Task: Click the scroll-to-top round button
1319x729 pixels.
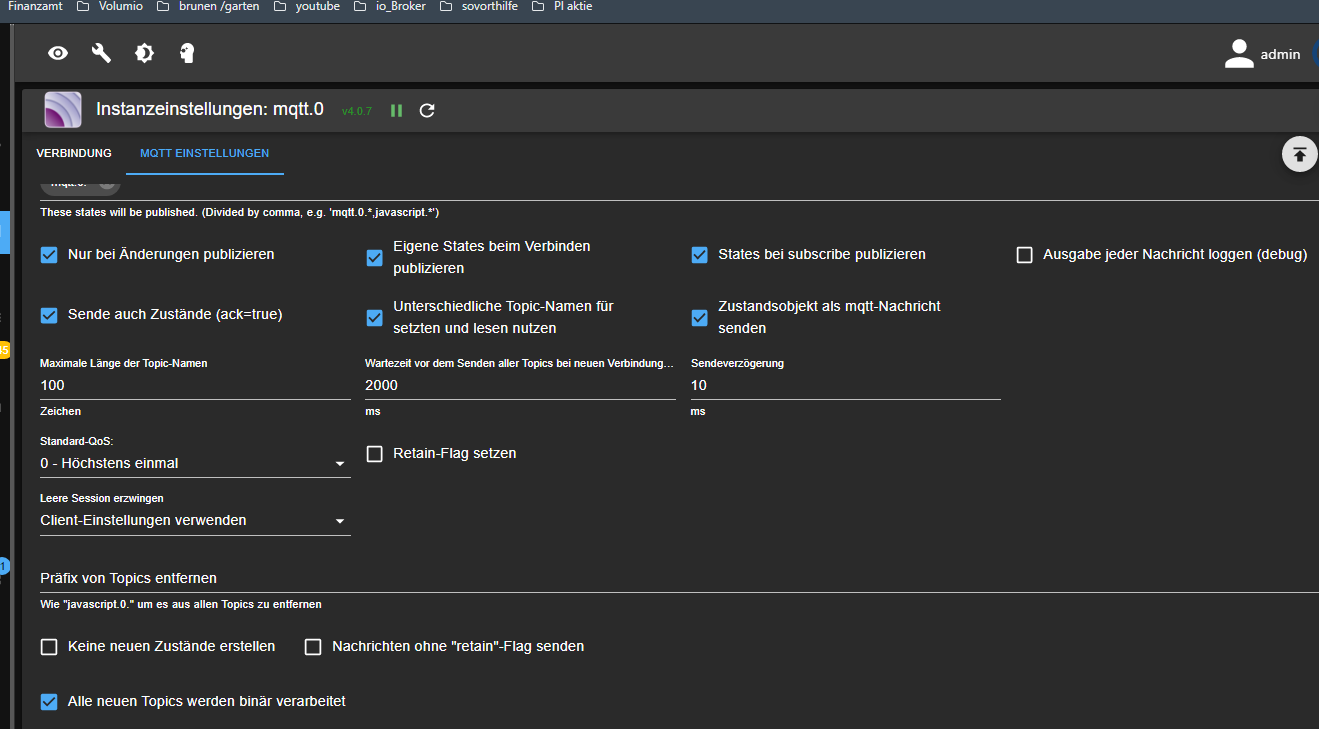Action: tap(1299, 154)
